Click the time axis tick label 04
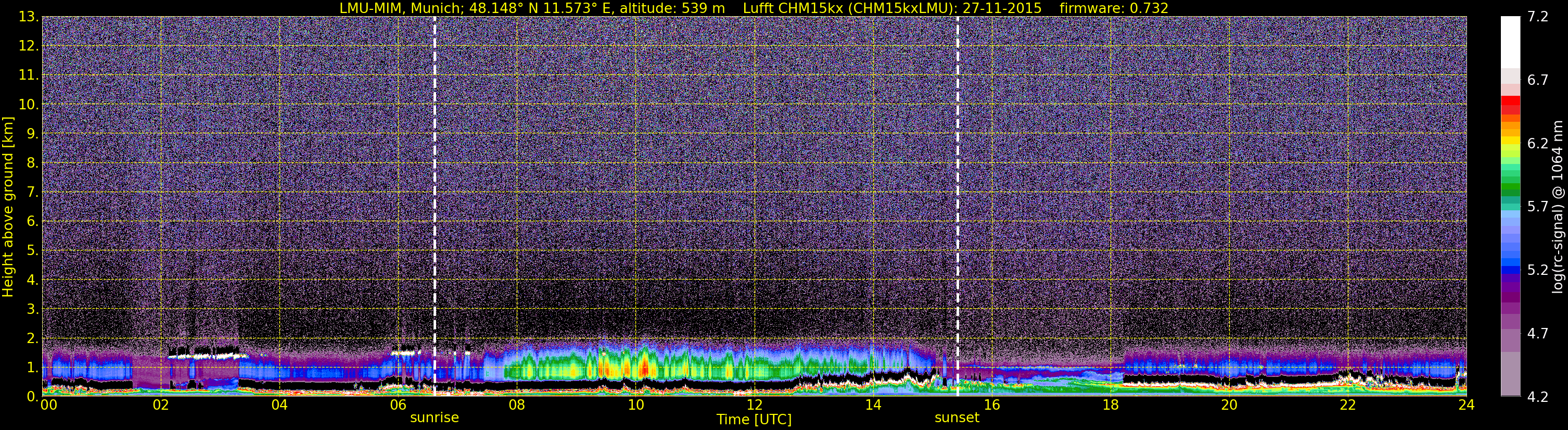The image size is (1568, 430). 279,405
